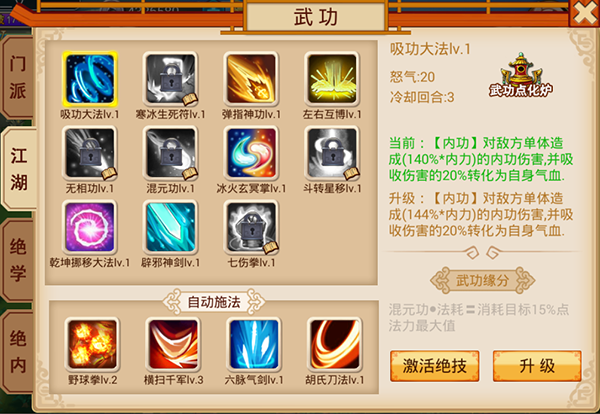Click the locked 七伤拳 skill
Screen dimensions: 600x414
(251, 227)
